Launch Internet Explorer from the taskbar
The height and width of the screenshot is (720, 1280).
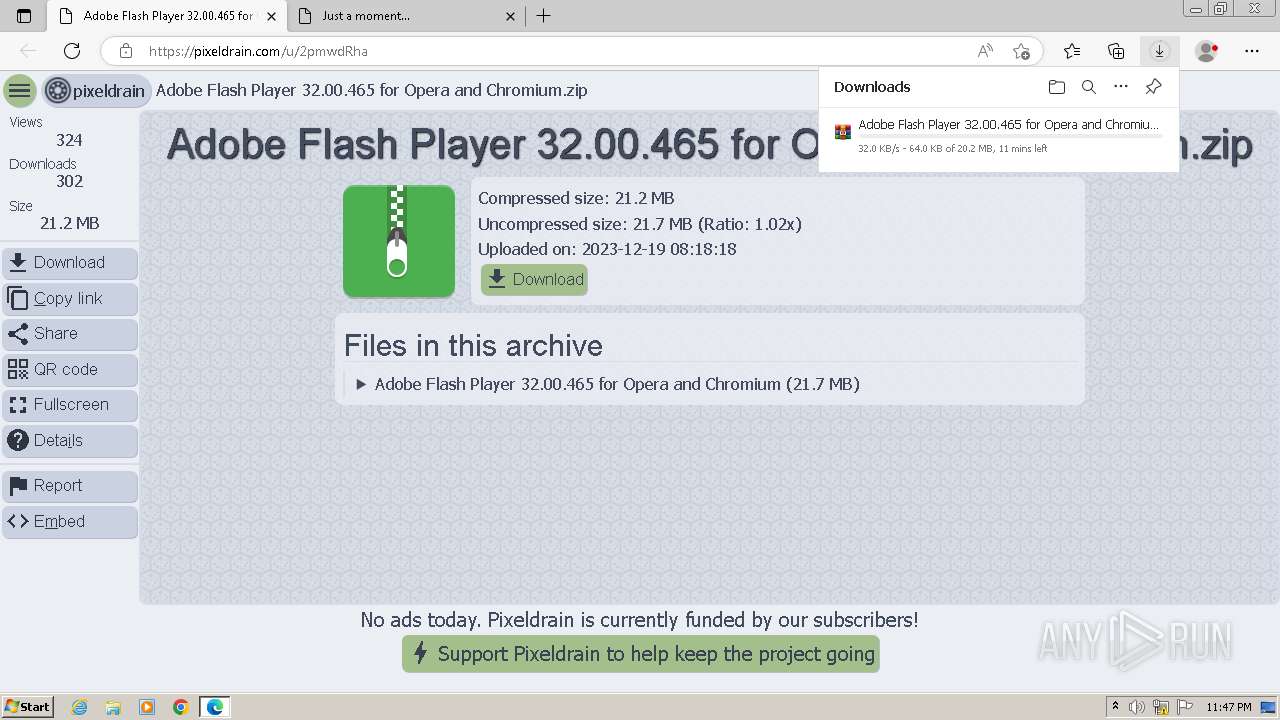click(80, 707)
